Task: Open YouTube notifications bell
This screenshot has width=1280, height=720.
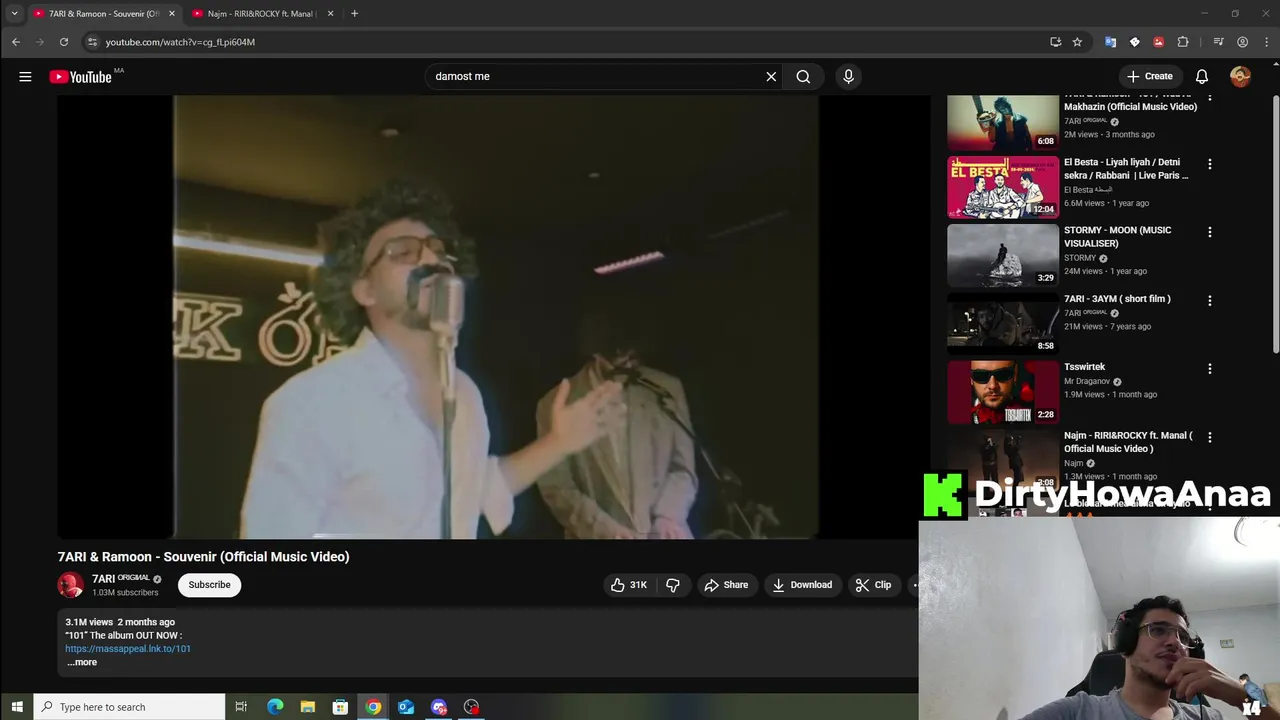Action: tap(1202, 76)
